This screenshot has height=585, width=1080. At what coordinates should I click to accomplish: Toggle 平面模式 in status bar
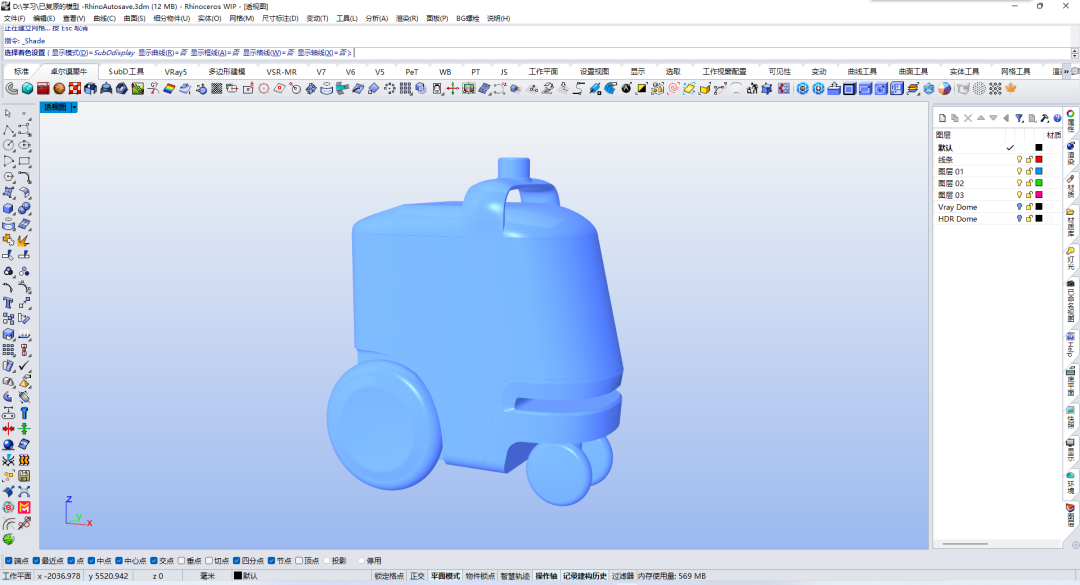click(445, 576)
